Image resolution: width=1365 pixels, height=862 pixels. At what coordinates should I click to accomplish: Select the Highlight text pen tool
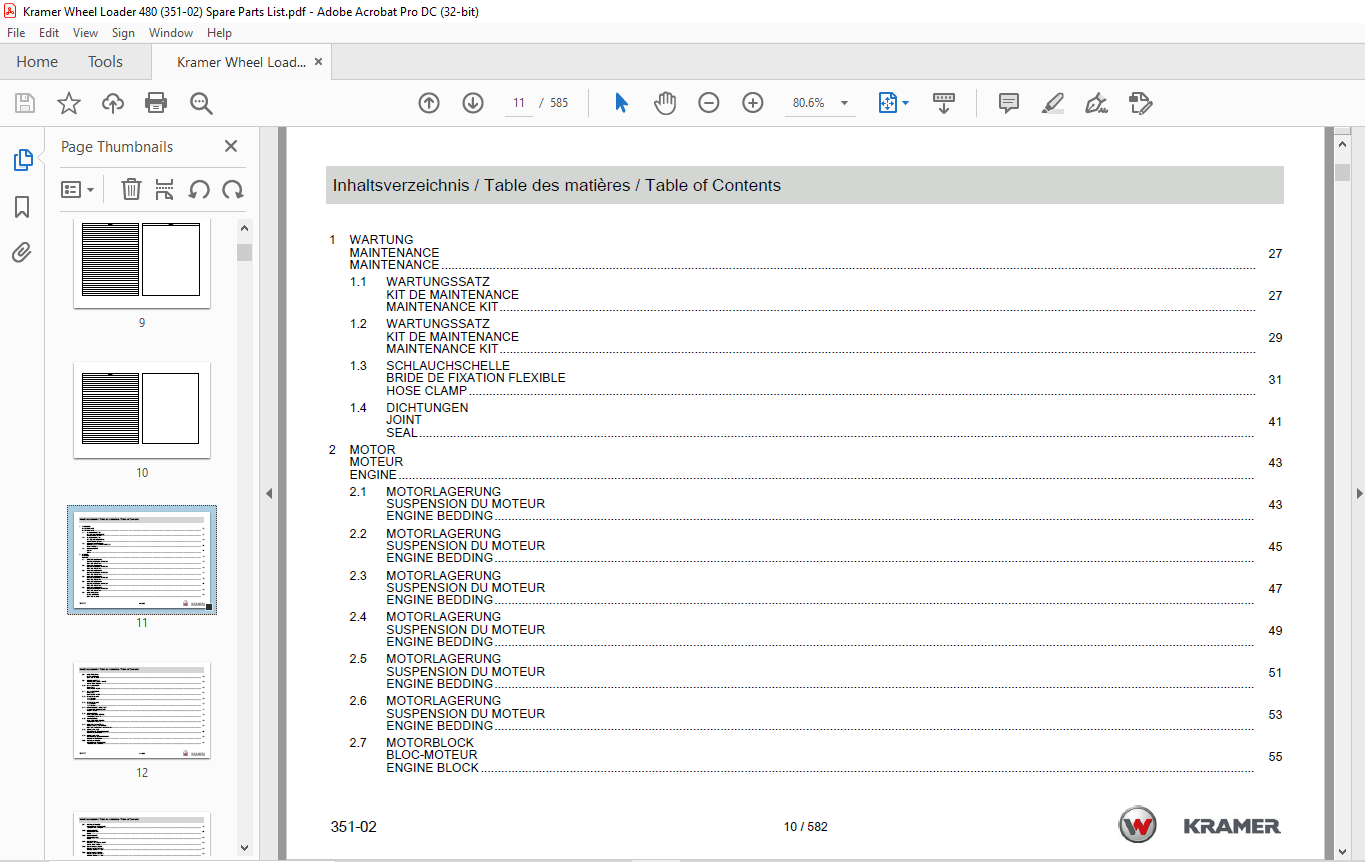coord(1053,103)
